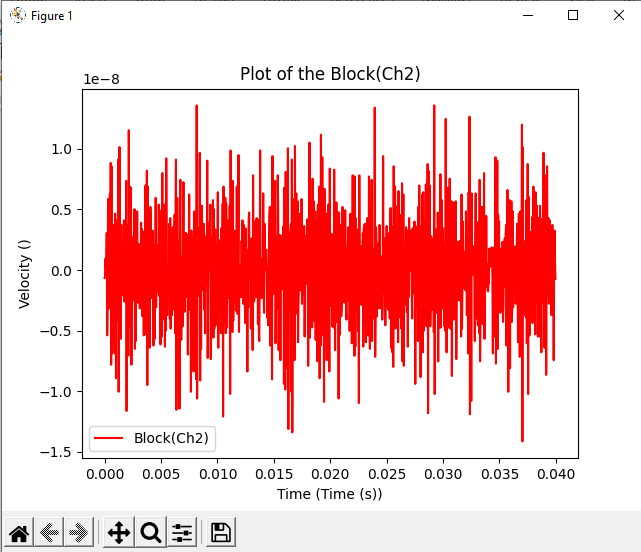Viewport: 641px width, 552px height.
Task: Click the 0.015 x-axis tick label
Action: (274, 474)
